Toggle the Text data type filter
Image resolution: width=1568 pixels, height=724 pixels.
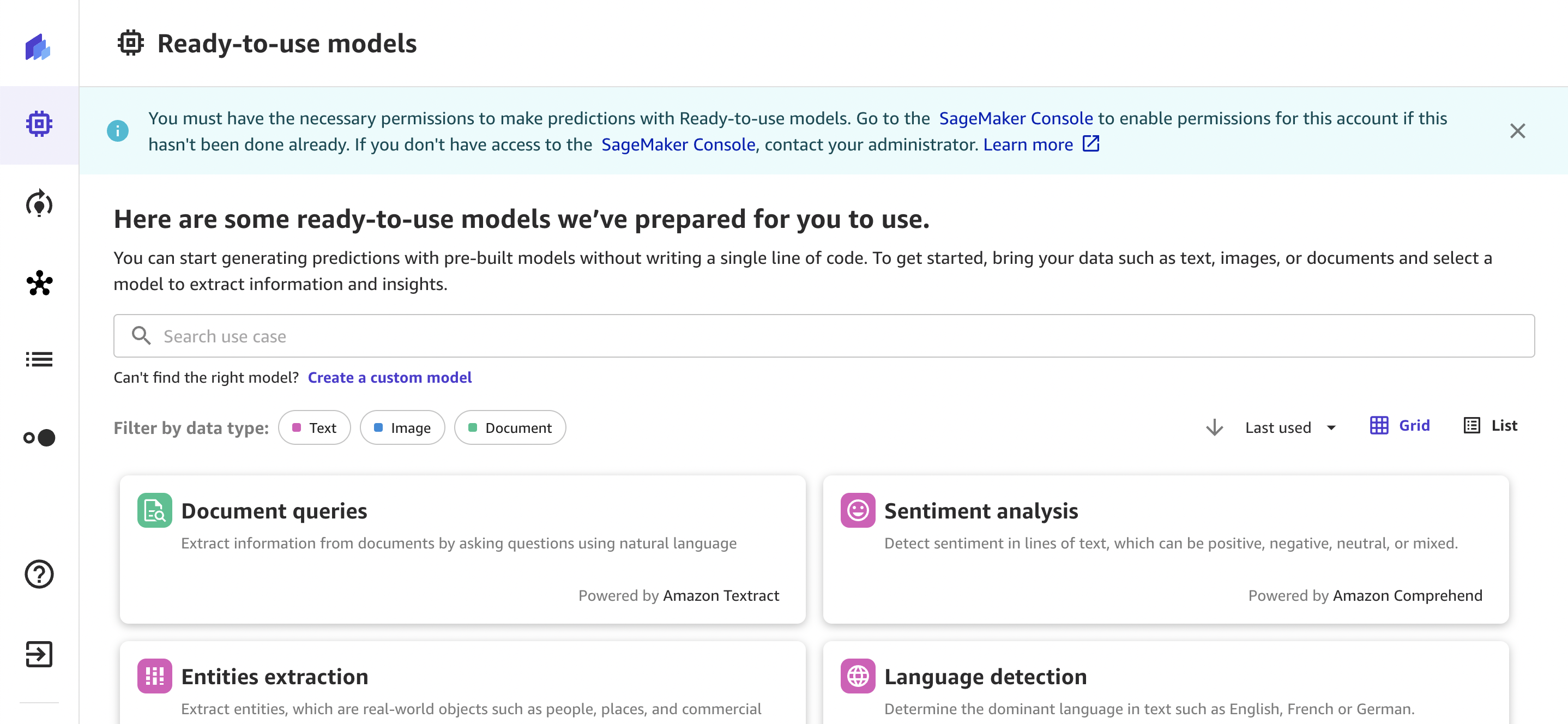pos(314,427)
